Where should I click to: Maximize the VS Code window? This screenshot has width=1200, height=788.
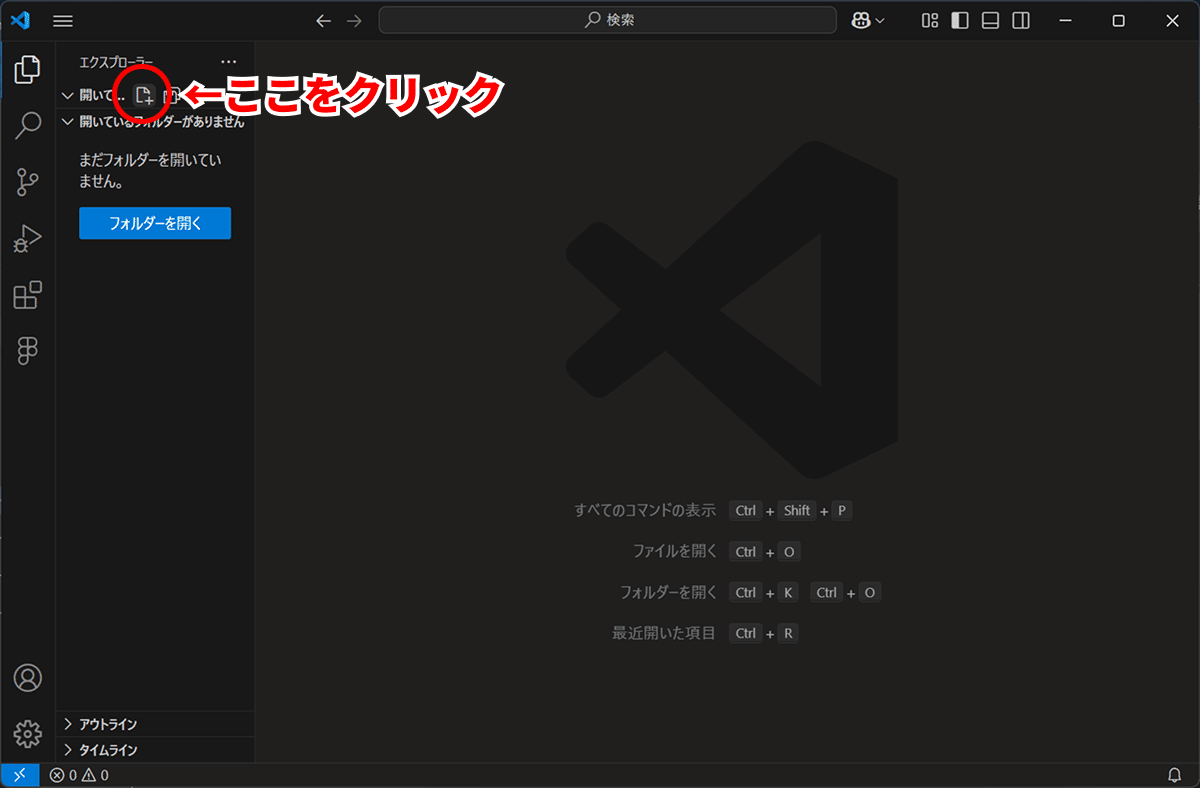(x=1119, y=21)
